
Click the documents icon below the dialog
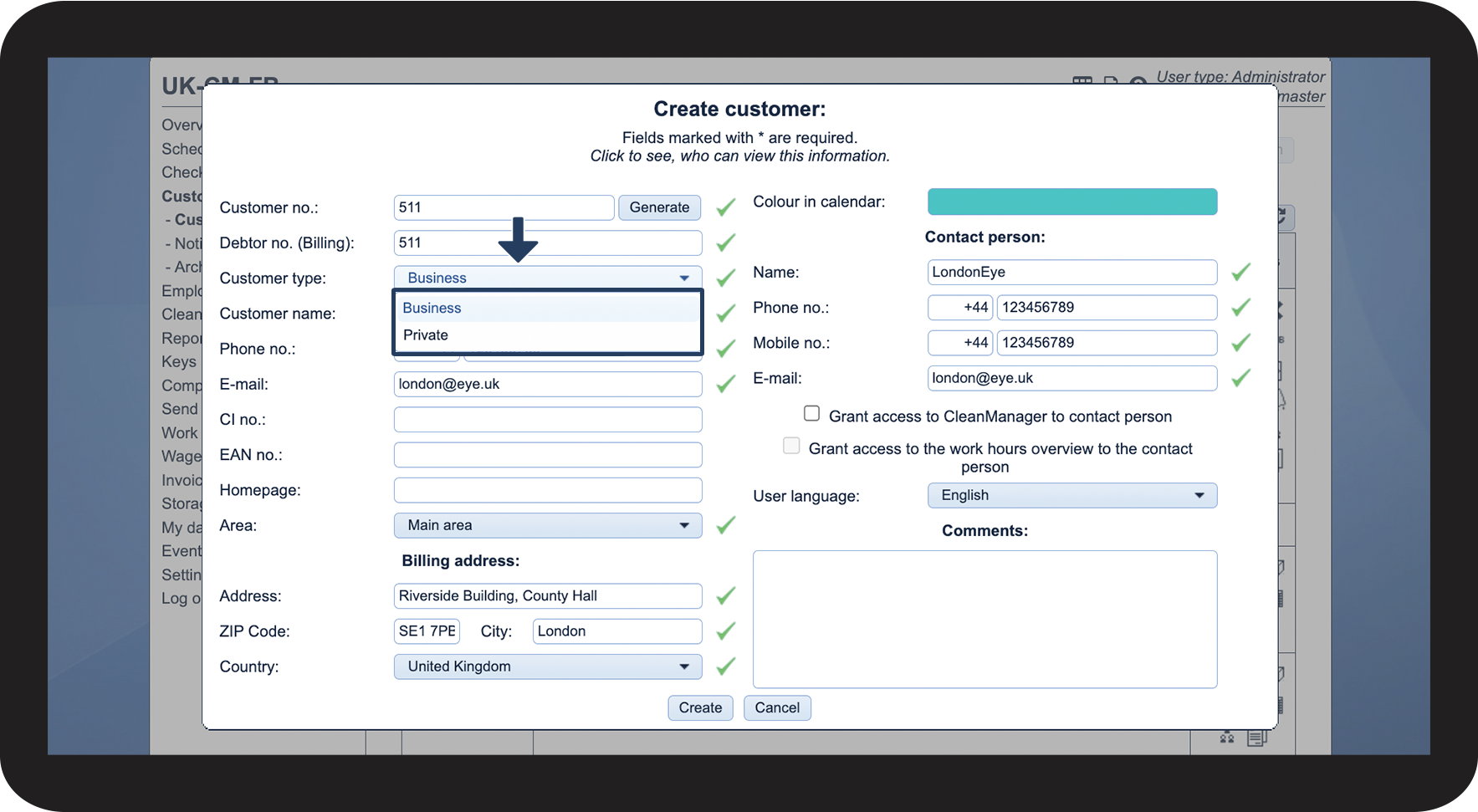1256,738
